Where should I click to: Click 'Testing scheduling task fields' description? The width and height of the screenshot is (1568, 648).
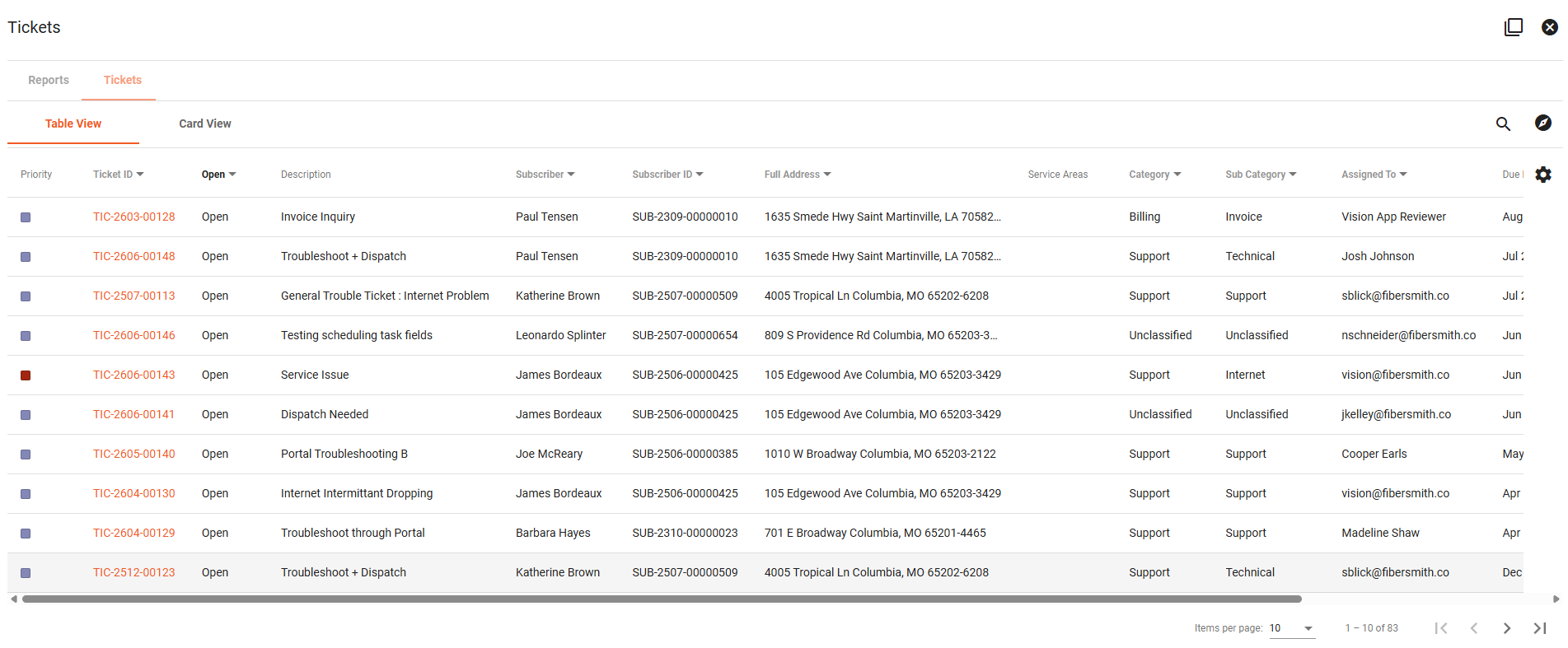coord(357,335)
